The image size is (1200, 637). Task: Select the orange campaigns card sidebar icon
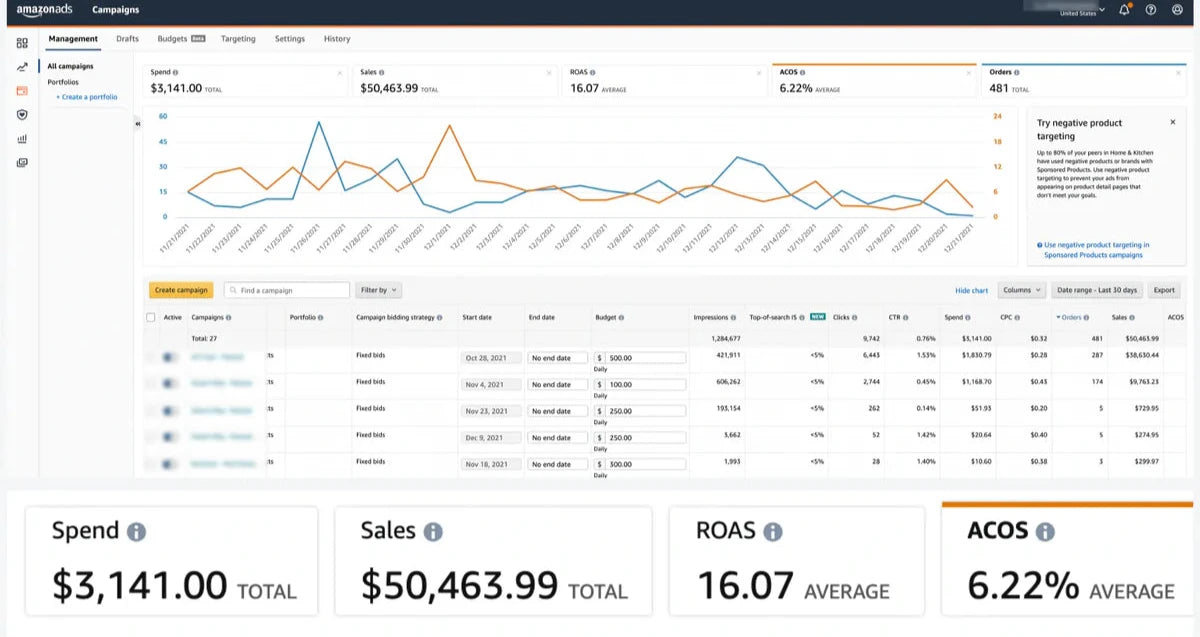(x=22, y=91)
